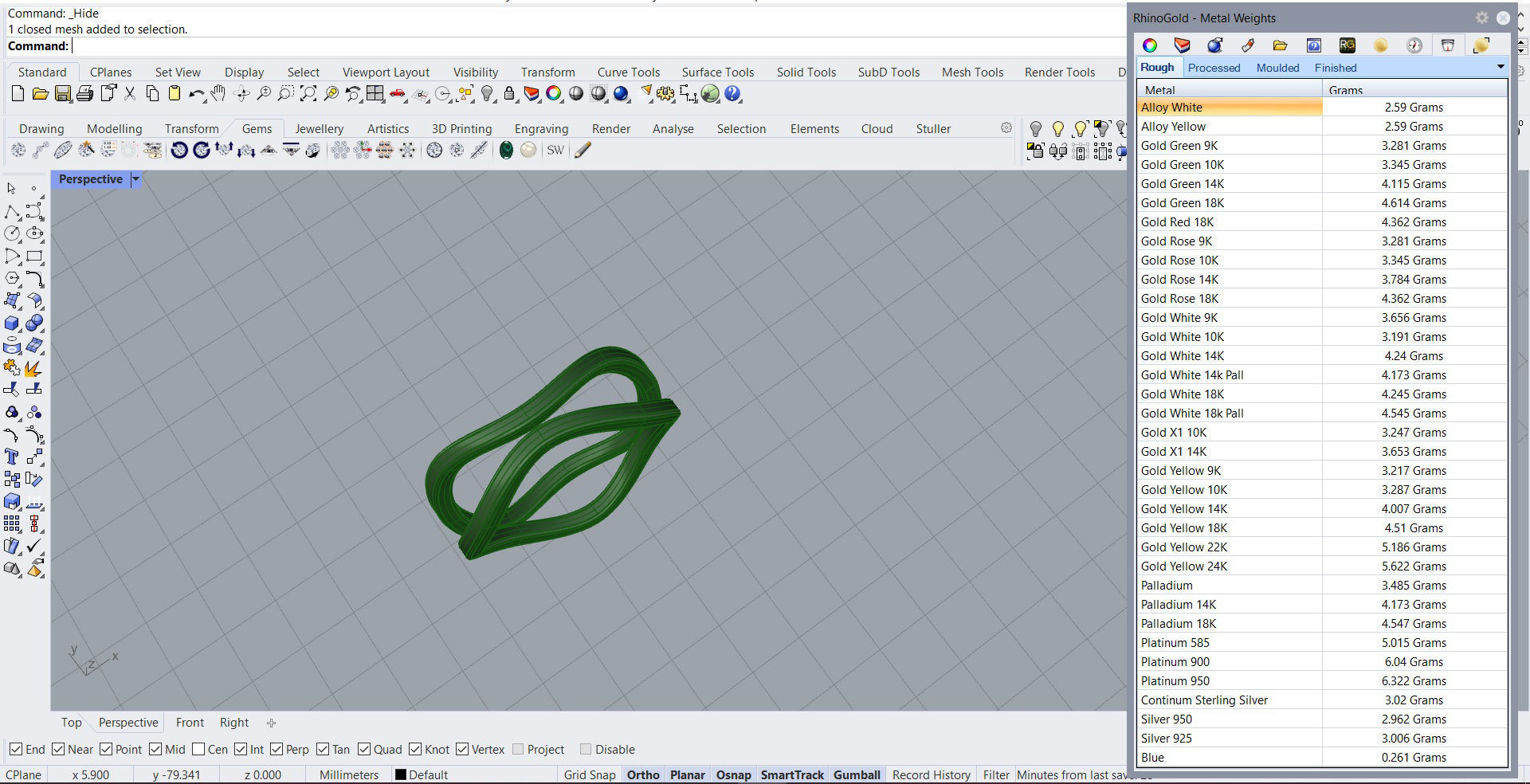This screenshot has height=784, width=1530.
Task: Click the Help question mark icon
Action: (x=732, y=94)
